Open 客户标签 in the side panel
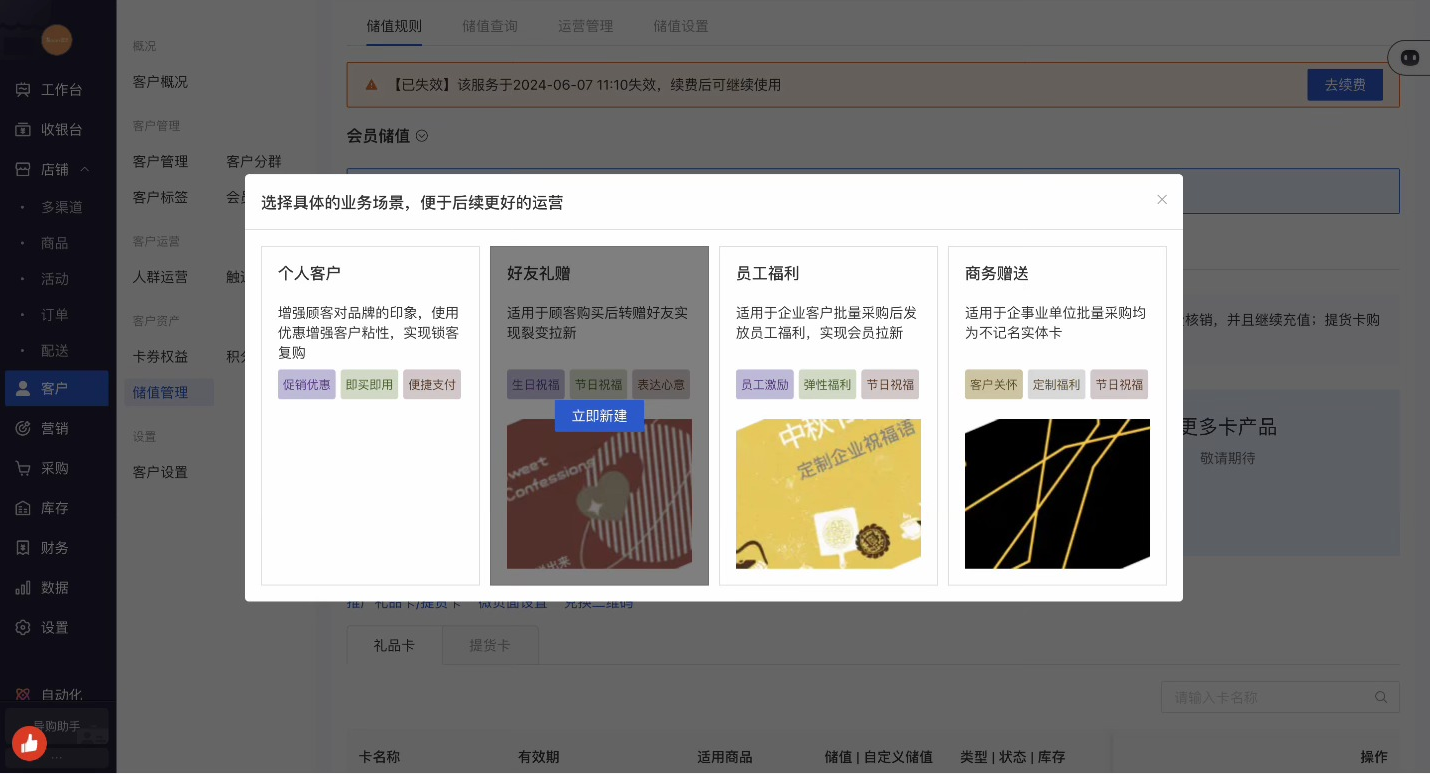1430x774 pixels. click(160, 198)
